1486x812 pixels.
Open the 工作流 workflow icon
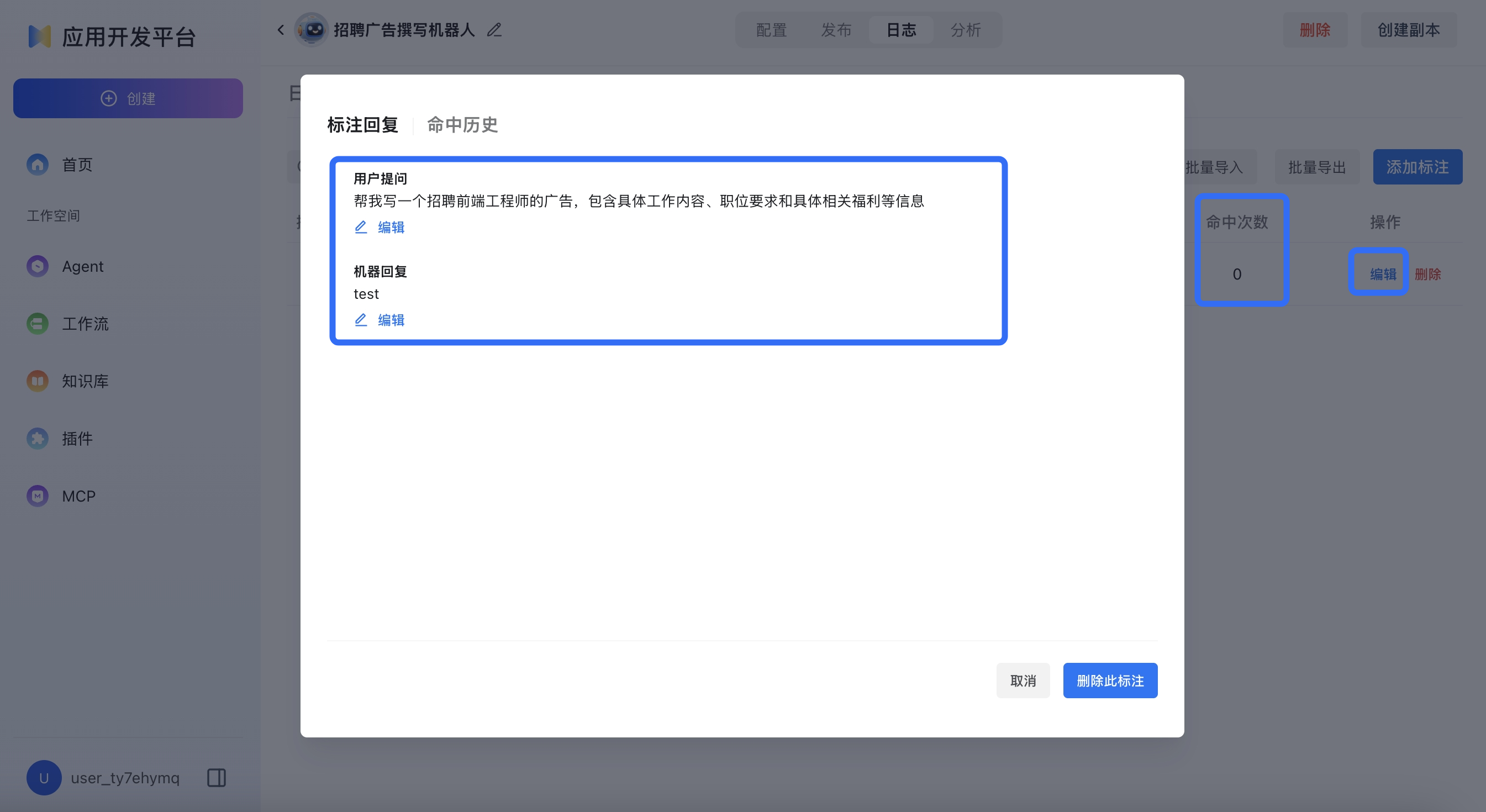pos(37,324)
